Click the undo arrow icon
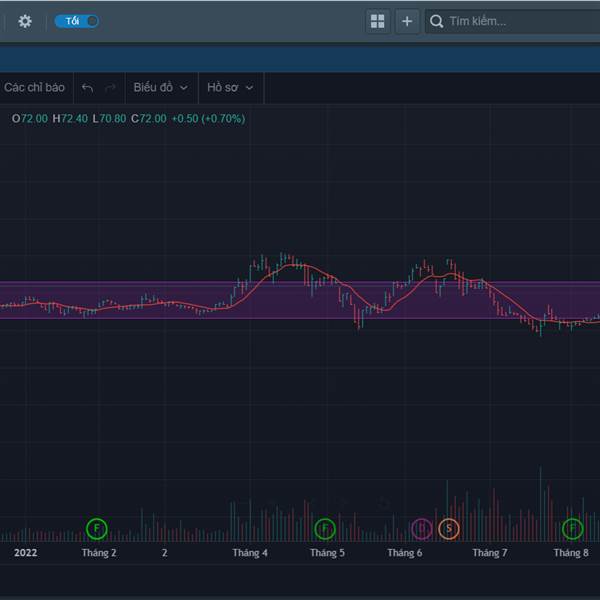 pyautogui.click(x=88, y=88)
